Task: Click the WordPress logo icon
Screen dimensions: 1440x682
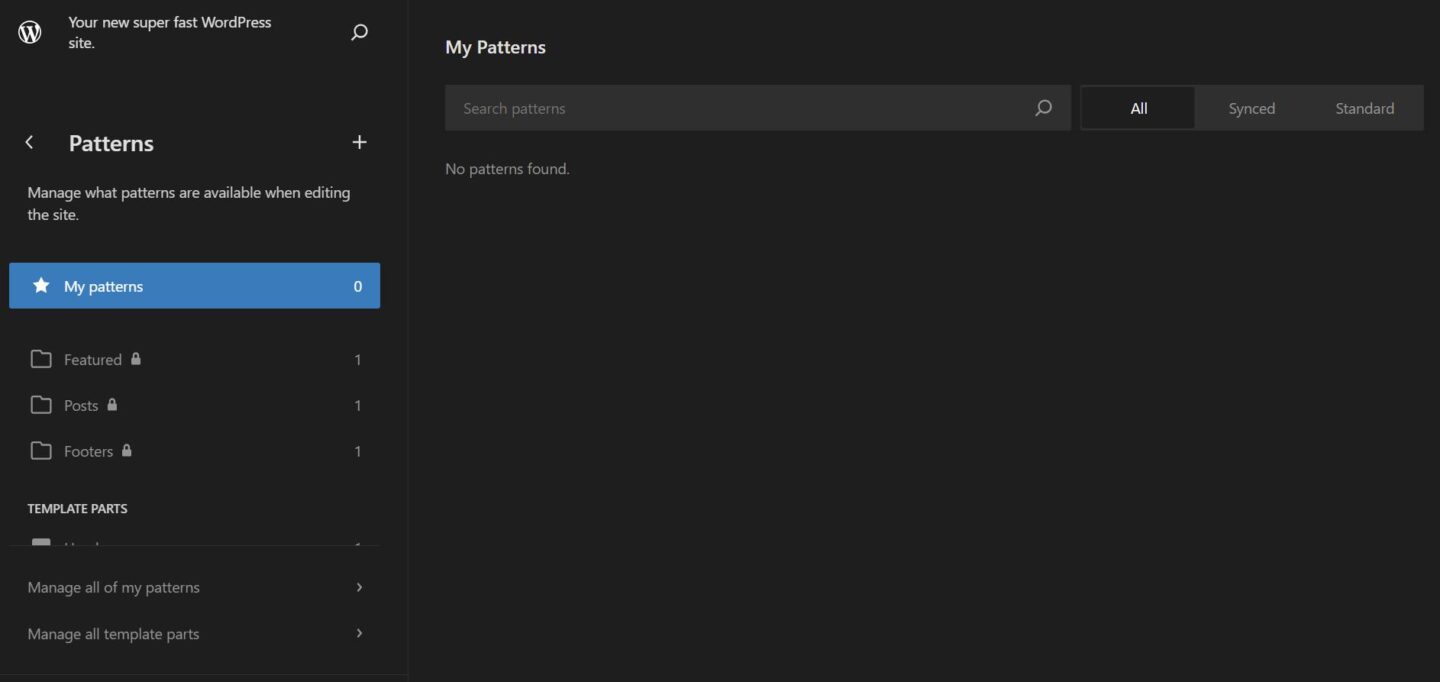Action: [x=30, y=32]
